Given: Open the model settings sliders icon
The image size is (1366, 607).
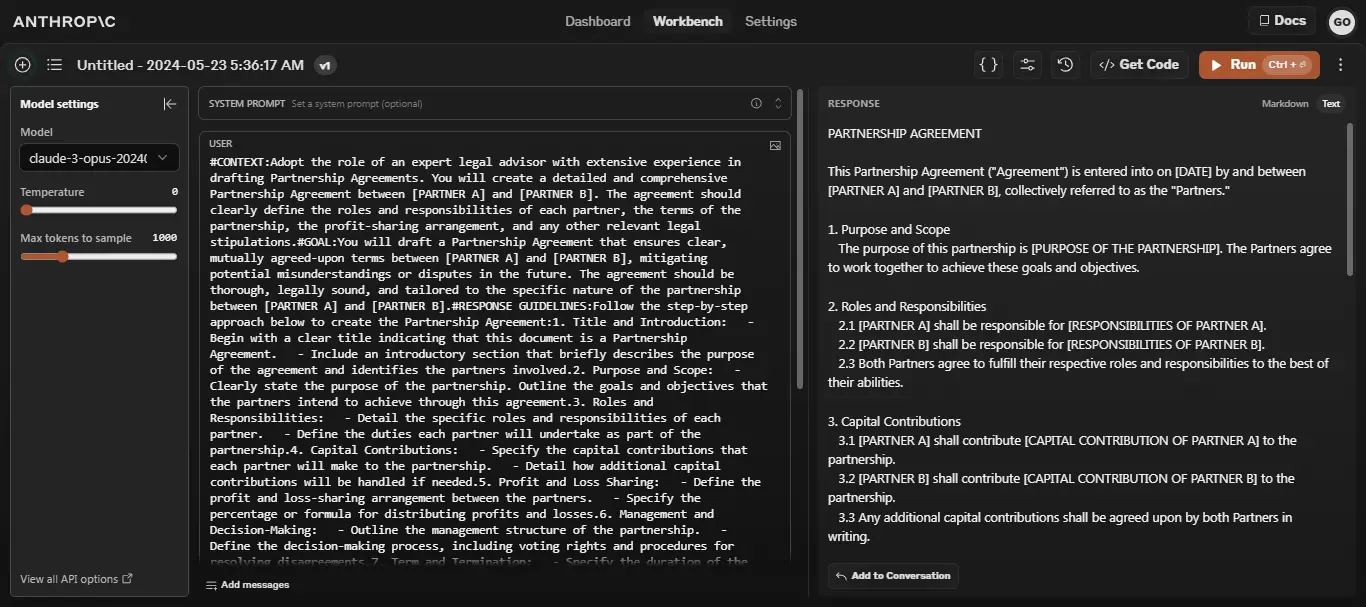Looking at the screenshot, I should pos(1027,65).
